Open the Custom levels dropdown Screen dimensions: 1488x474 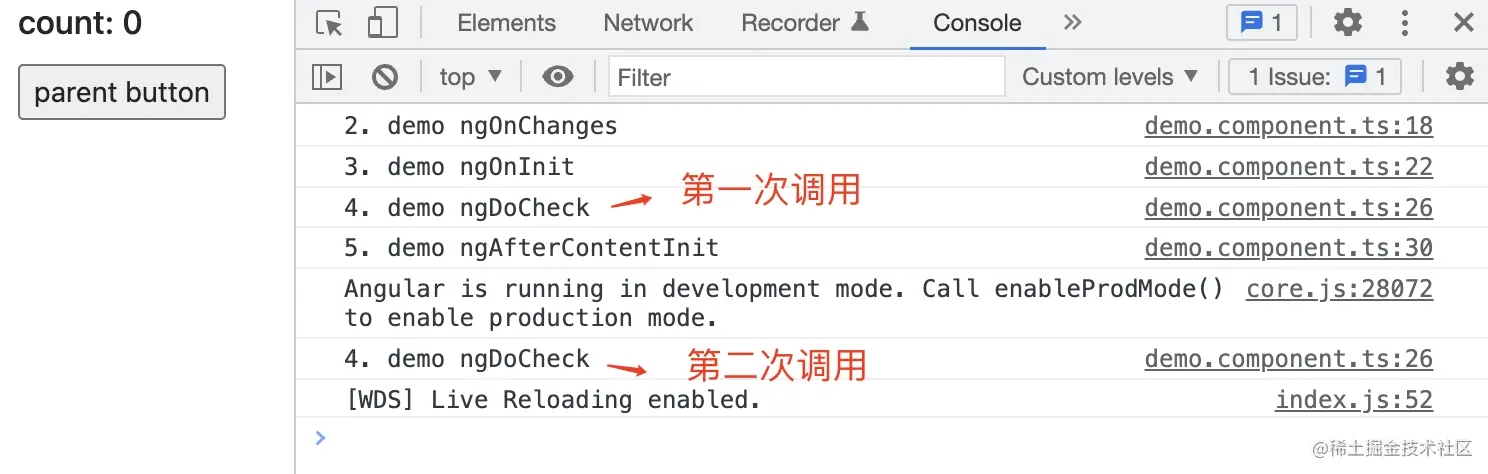point(1110,77)
